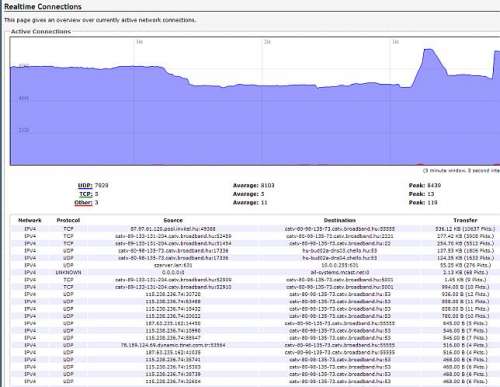Click the 1.45 KB transfer value

(x=465, y=280)
